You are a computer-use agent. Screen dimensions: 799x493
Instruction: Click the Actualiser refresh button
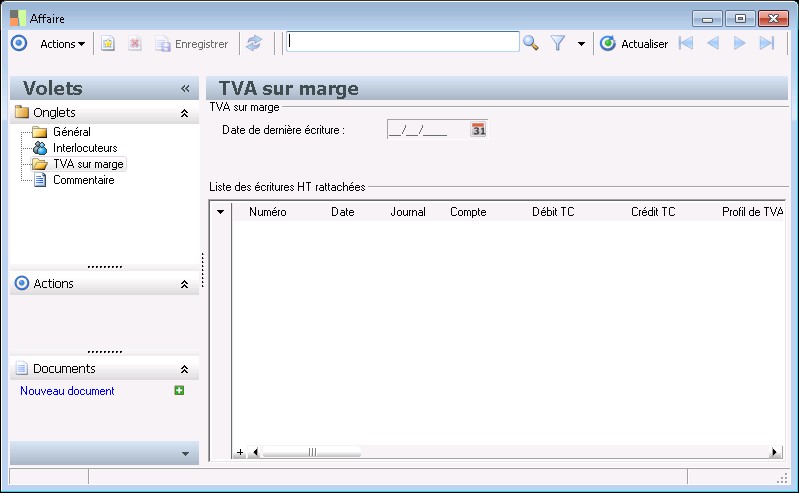[x=634, y=44]
